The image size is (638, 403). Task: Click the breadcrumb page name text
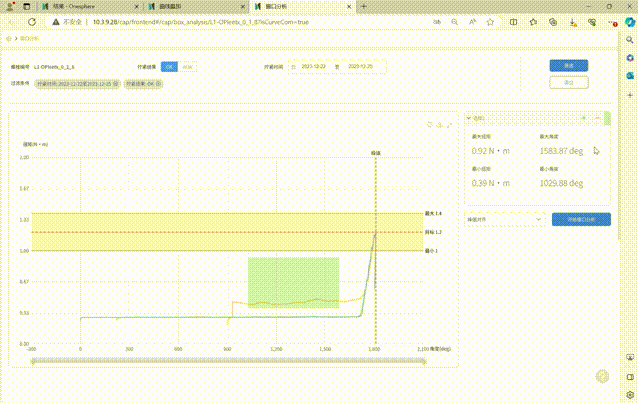29,39
